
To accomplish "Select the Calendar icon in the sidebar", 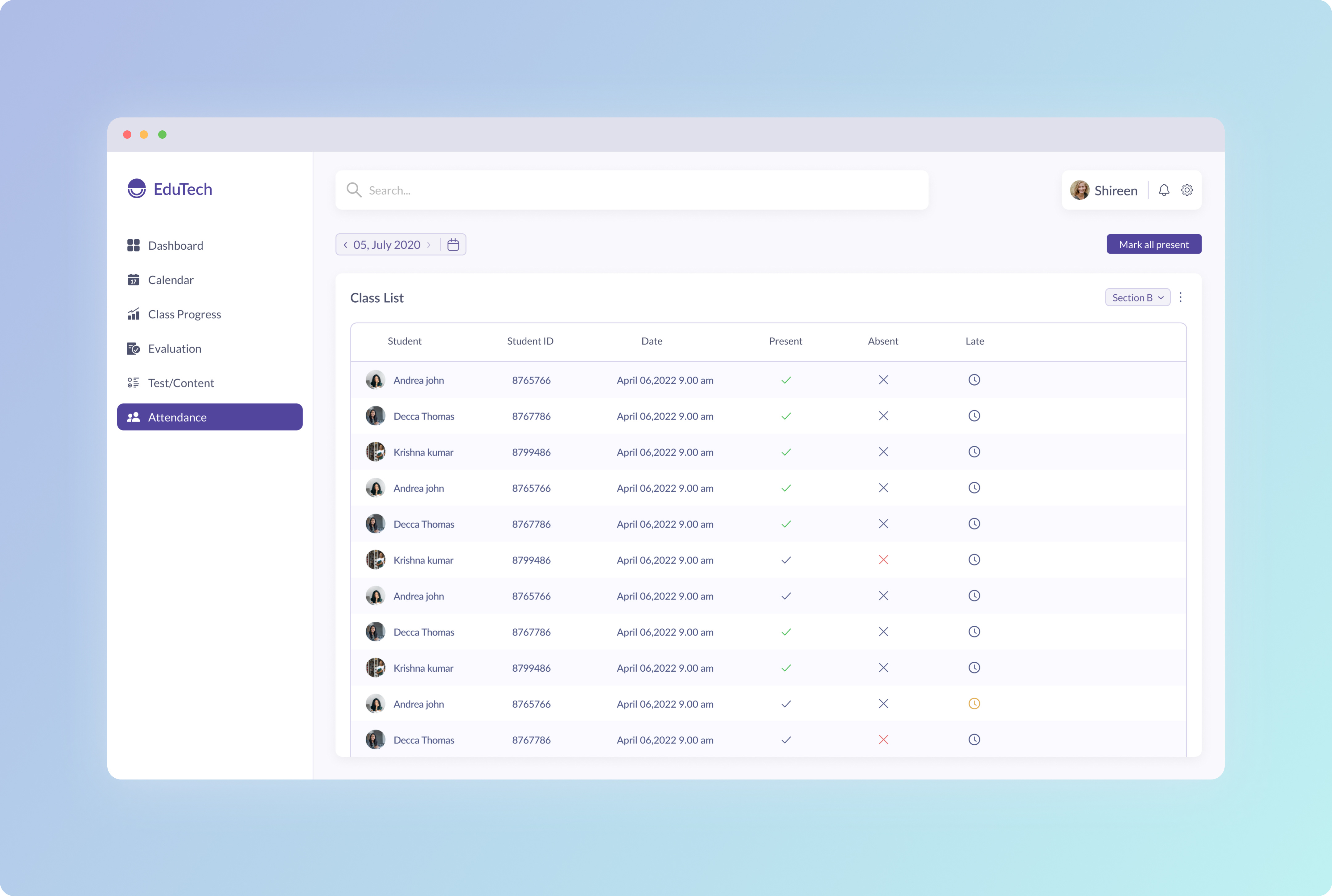I will [134, 280].
